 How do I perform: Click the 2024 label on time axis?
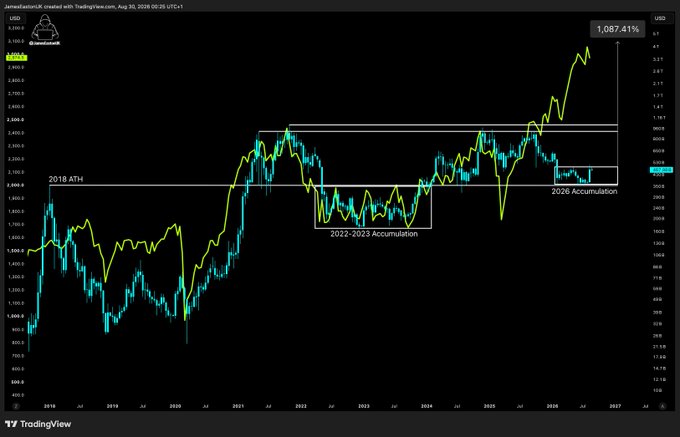(x=427, y=406)
